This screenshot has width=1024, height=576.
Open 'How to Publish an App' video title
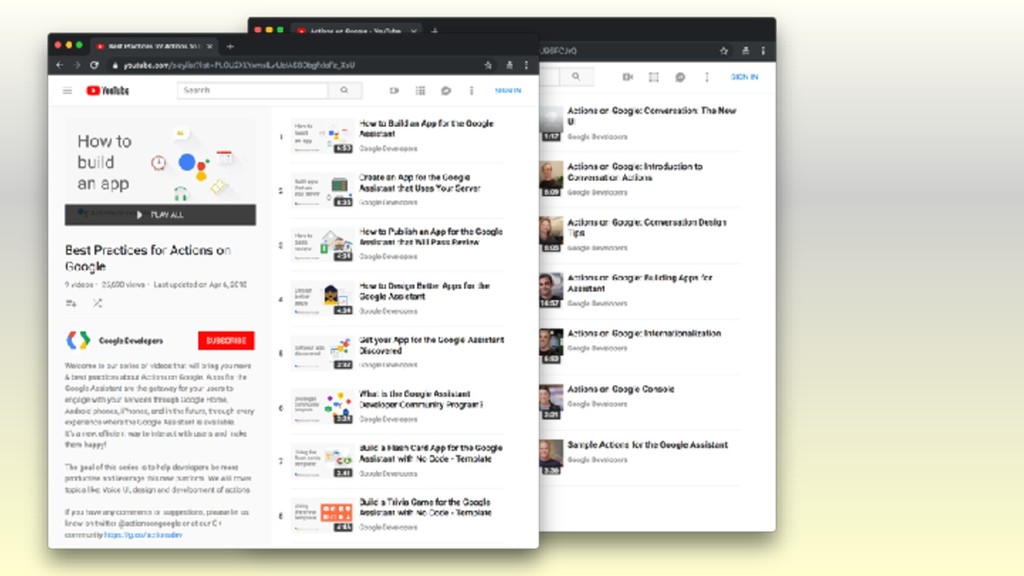431,236
